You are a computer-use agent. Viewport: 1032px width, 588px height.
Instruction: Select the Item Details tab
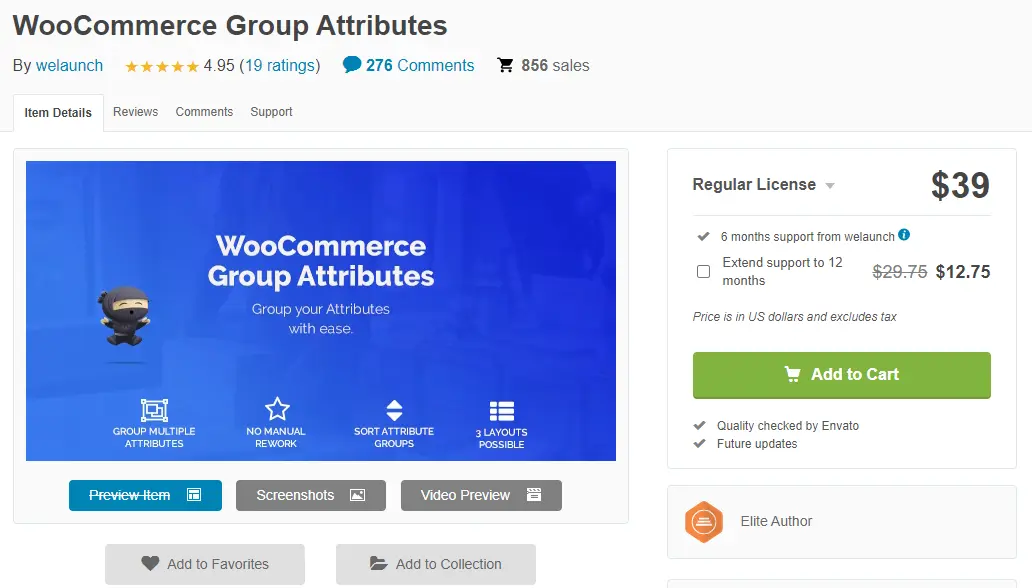pyautogui.click(x=58, y=113)
